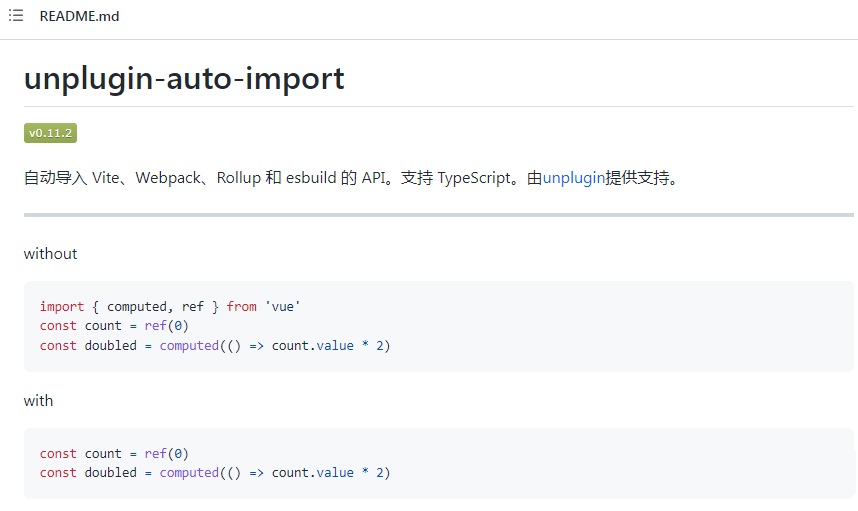Click 'const doubled' in the second code block
The image size is (858, 511).
[x=87, y=472]
